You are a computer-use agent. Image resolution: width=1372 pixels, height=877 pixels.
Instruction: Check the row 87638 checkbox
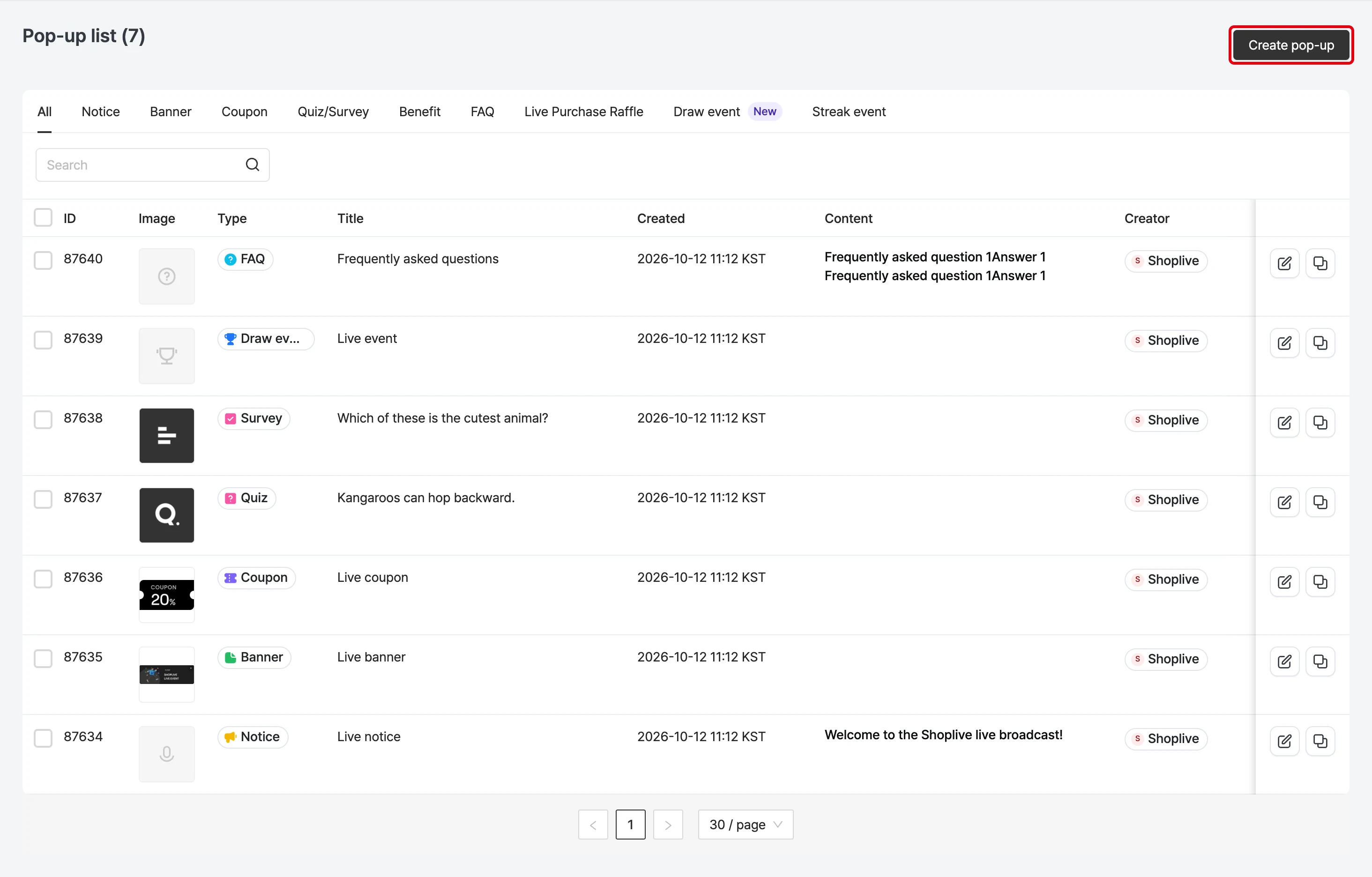(x=43, y=420)
